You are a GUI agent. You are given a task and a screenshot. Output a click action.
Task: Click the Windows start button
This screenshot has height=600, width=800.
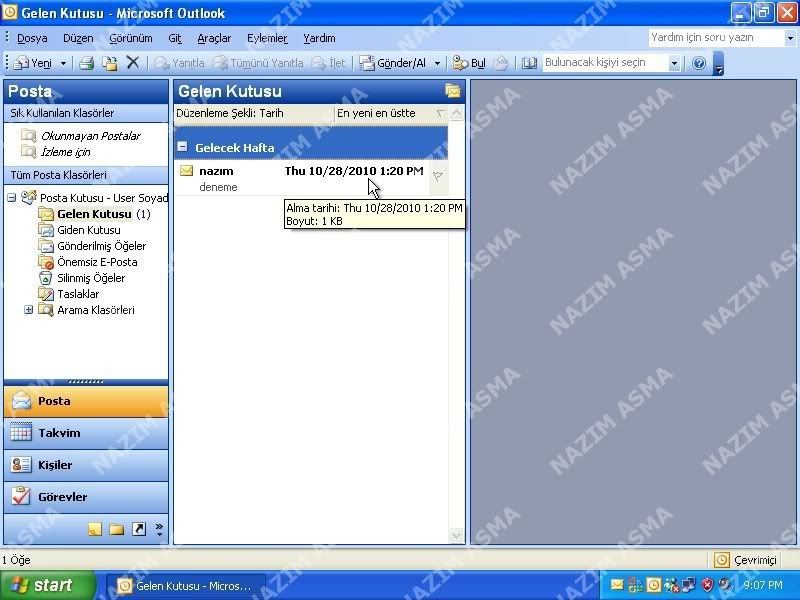(x=47, y=585)
